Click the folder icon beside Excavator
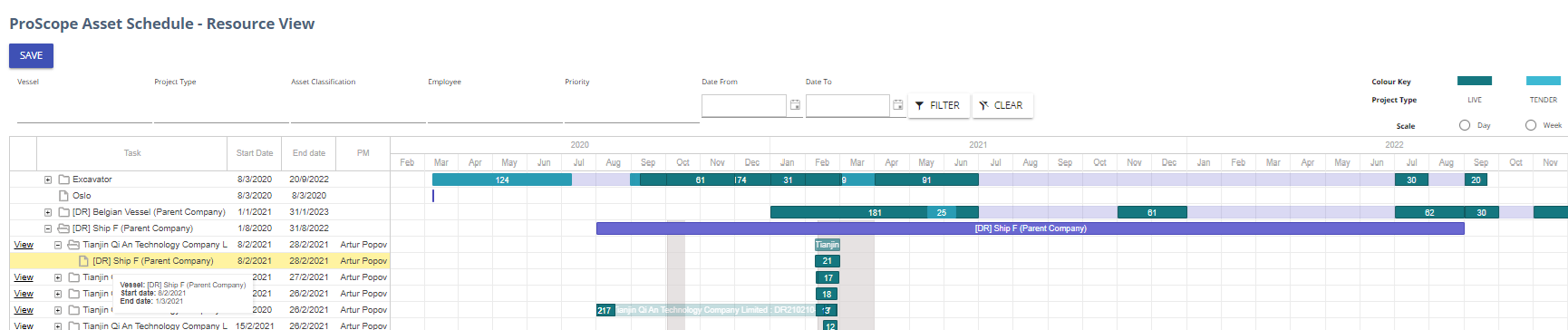 [64, 180]
